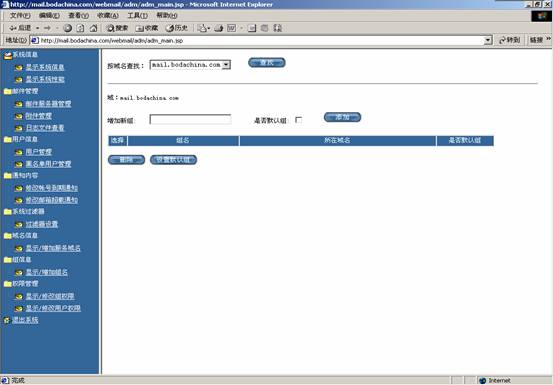Go to the Home page icon
This screenshot has height=385, width=553.
click(93, 28)
